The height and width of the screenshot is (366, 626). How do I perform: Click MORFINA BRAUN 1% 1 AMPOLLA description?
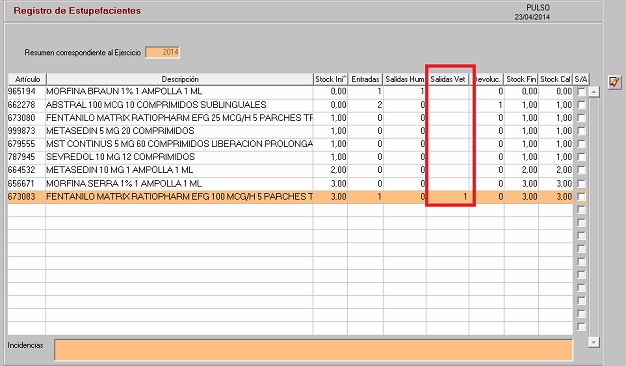pyautogui.click(x=124, y=91)
